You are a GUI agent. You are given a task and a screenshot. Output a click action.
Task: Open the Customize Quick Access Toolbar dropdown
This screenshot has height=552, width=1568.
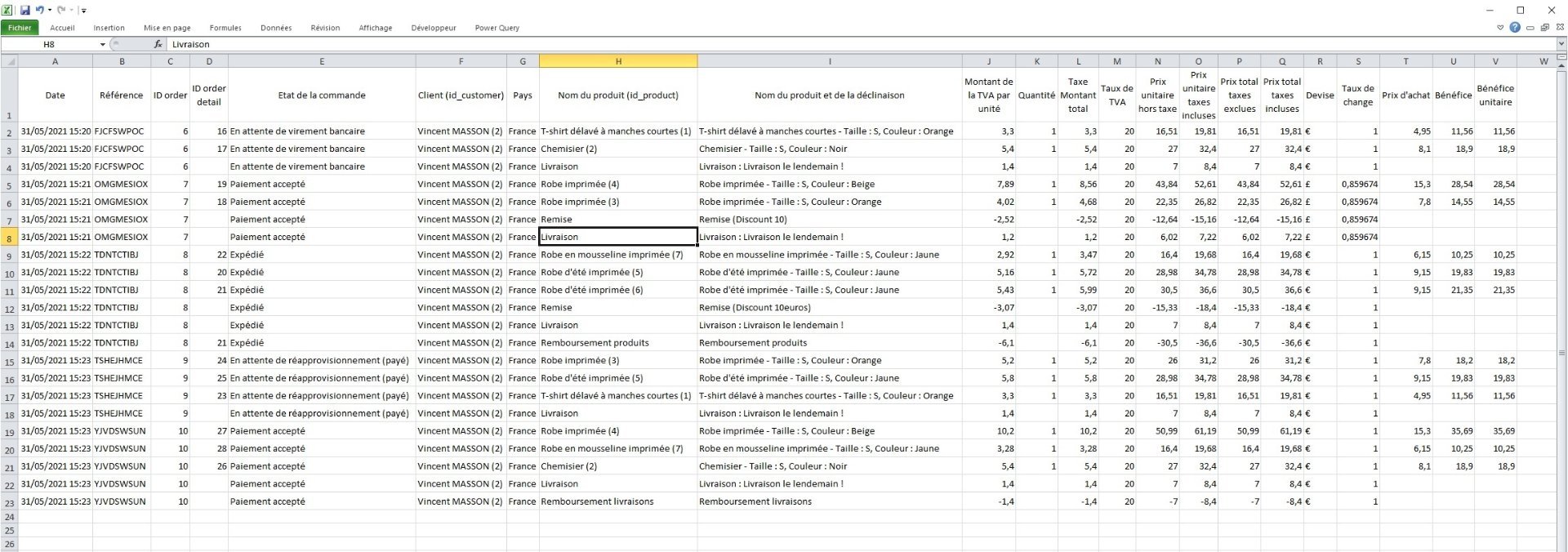pyautogui.click(x=83, y=11)
